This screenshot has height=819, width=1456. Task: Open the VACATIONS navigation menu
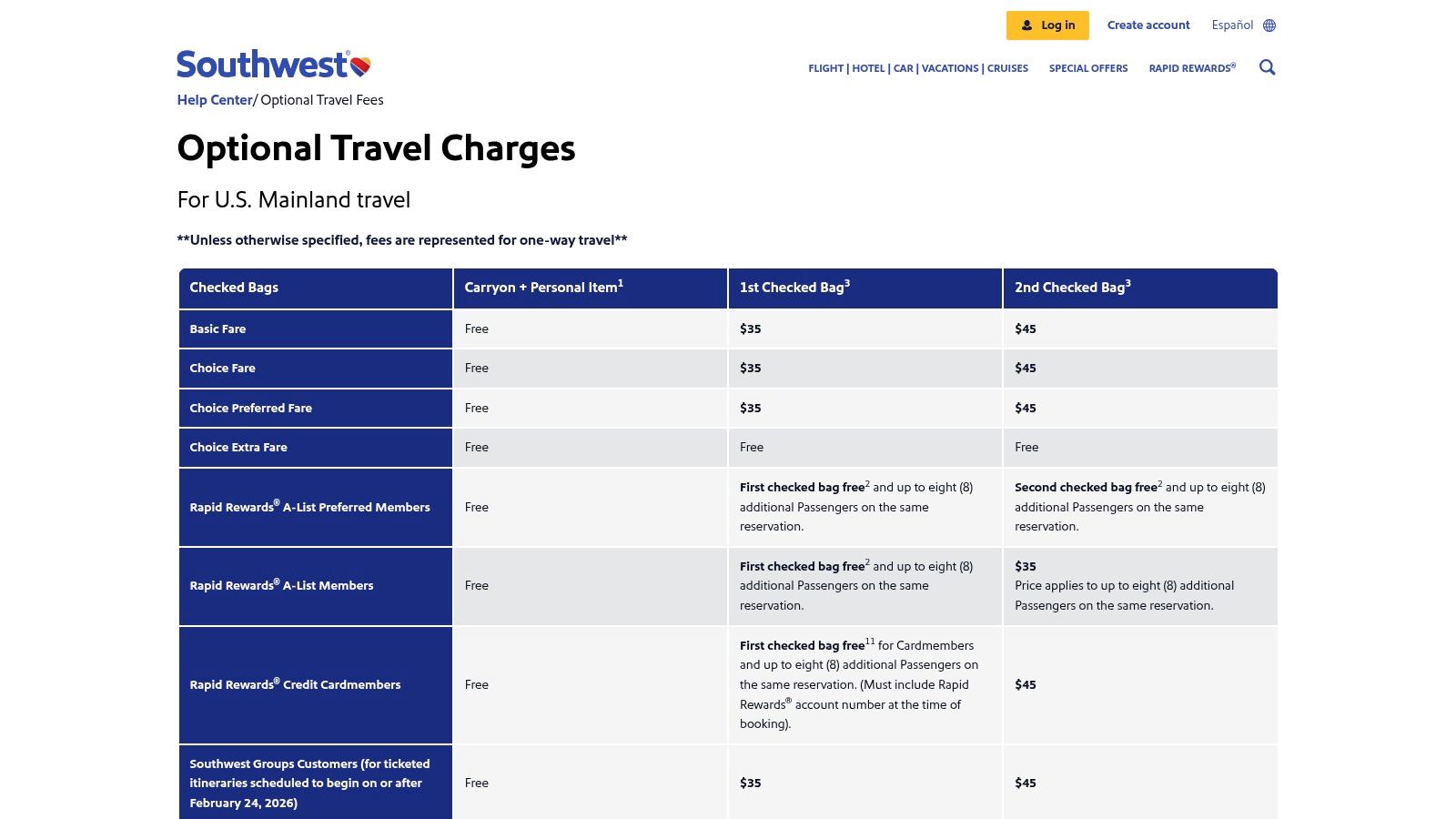[x=950, y=67]
